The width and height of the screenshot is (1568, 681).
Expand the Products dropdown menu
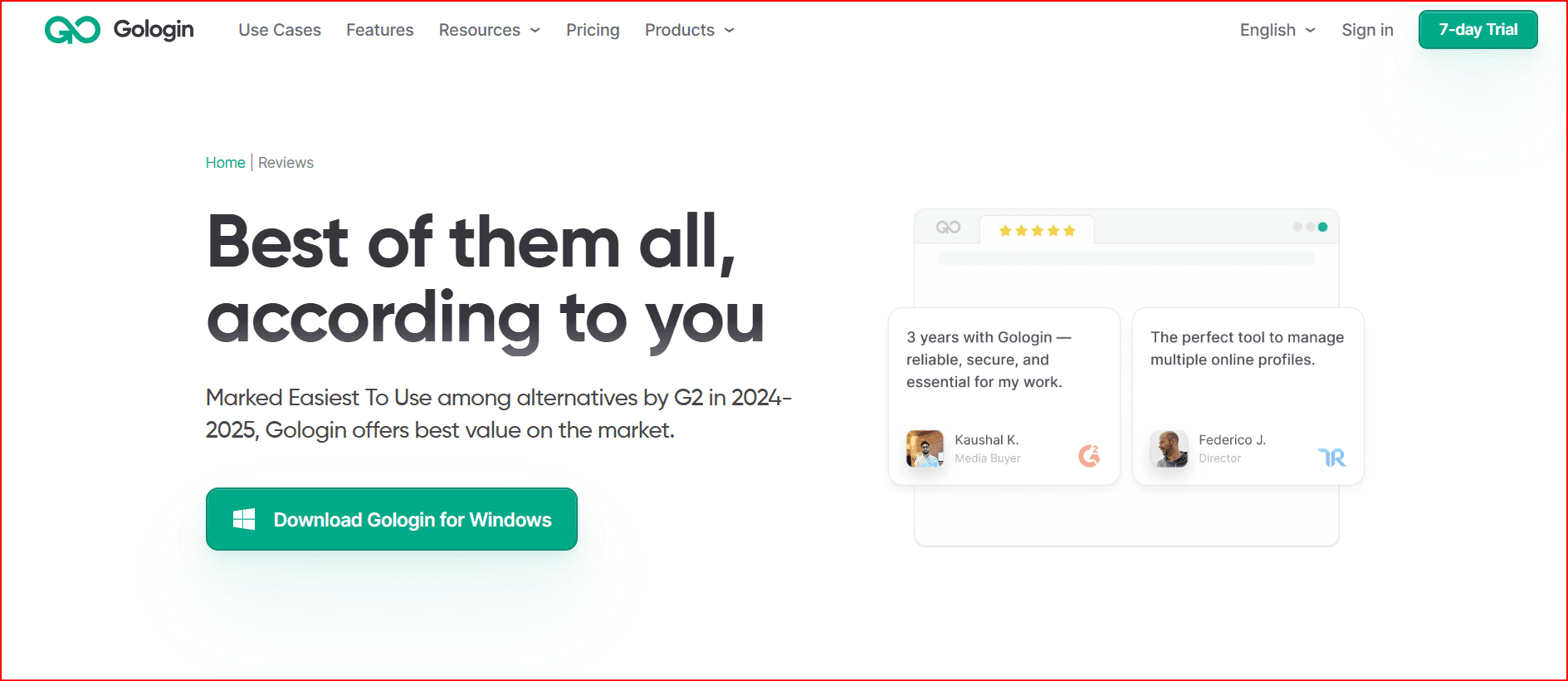(689, 30)
